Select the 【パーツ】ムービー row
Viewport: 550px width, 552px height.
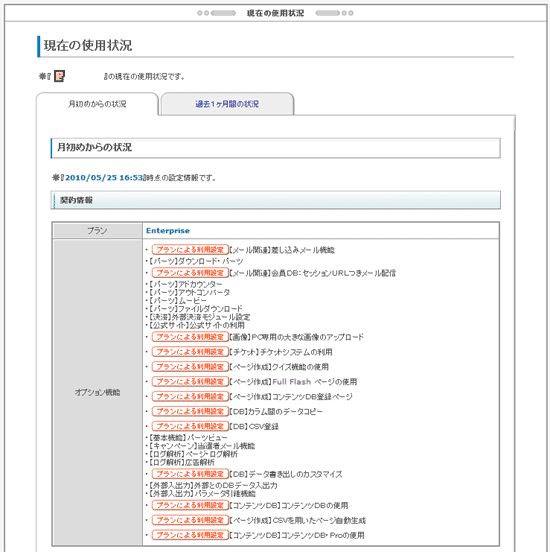point(177,301)
